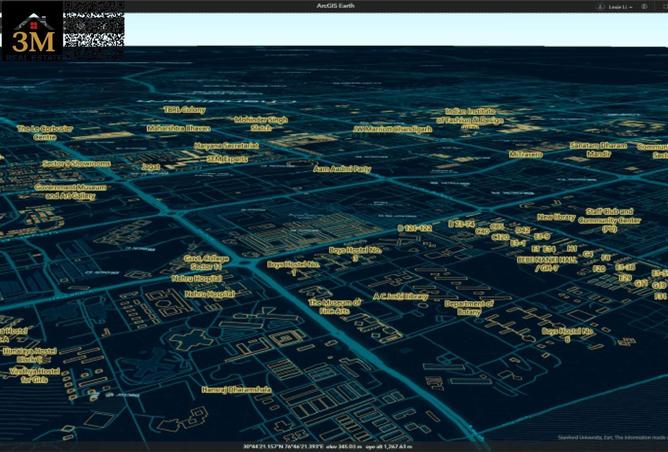Select the Vindhya Hostel for Girls label

coord(35,374)
